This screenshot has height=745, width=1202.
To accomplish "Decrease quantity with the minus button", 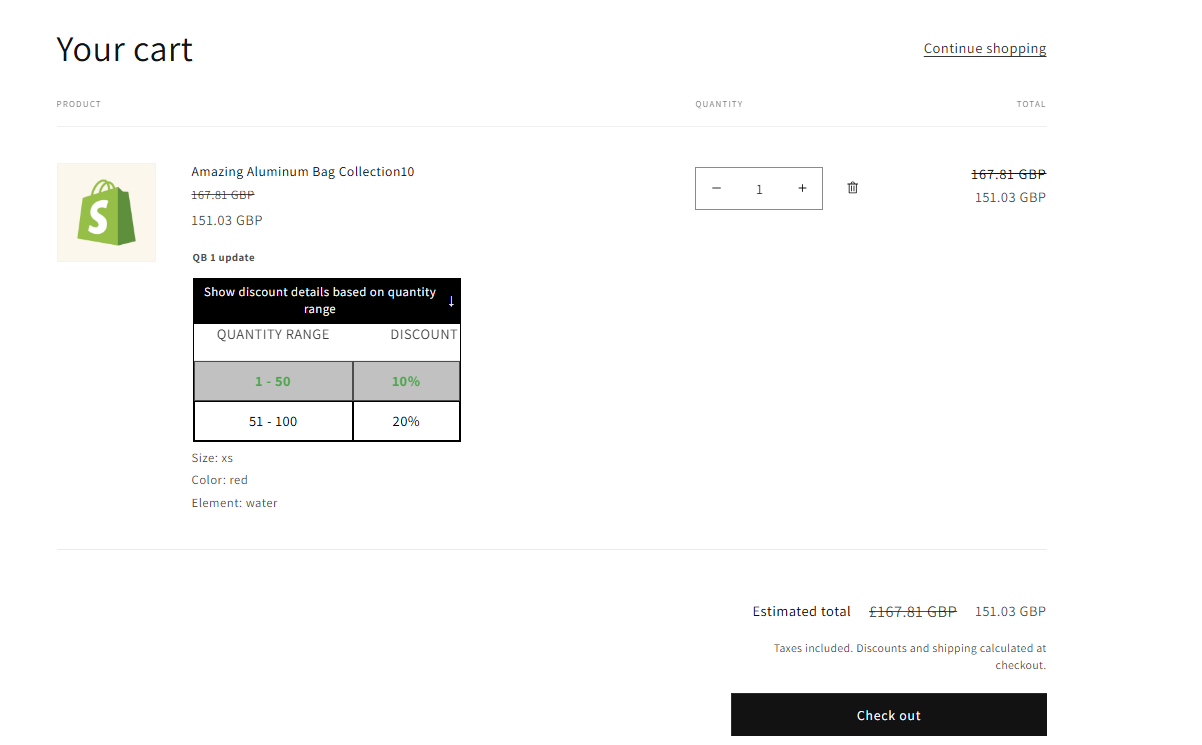I will [716, 188].
